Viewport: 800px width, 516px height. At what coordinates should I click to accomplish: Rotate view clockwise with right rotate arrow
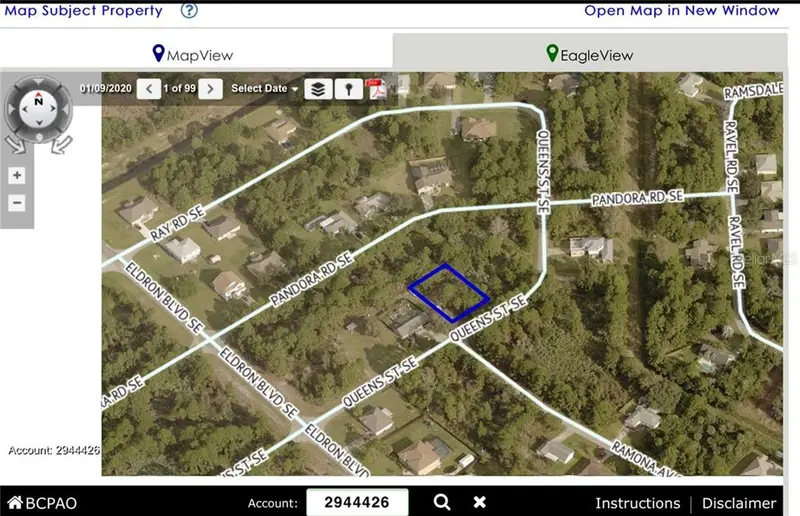pyautogui.click(x=62, y=145)
